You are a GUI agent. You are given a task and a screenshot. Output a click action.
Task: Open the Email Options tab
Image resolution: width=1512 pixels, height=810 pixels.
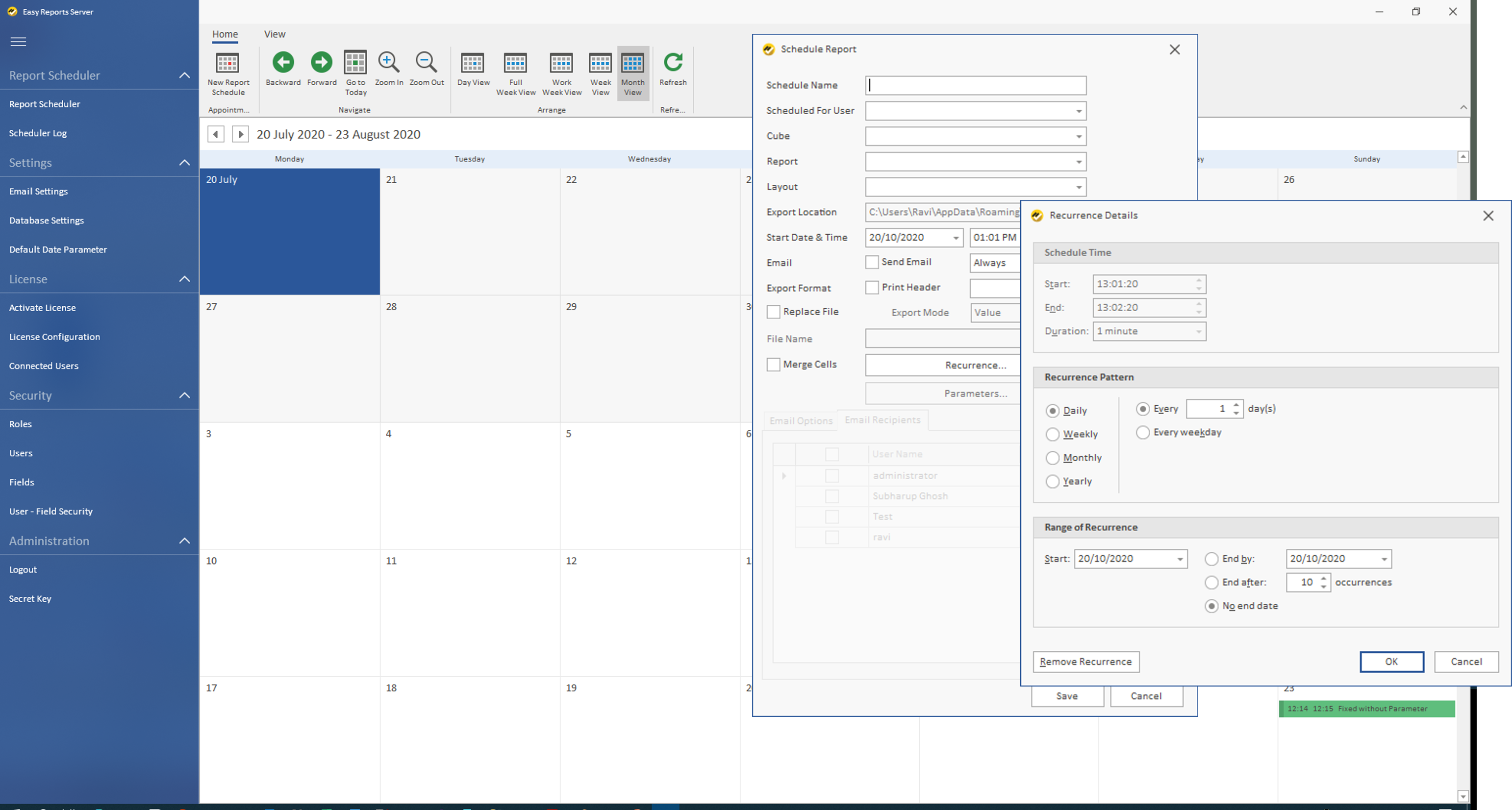click(x=801, y=420)
